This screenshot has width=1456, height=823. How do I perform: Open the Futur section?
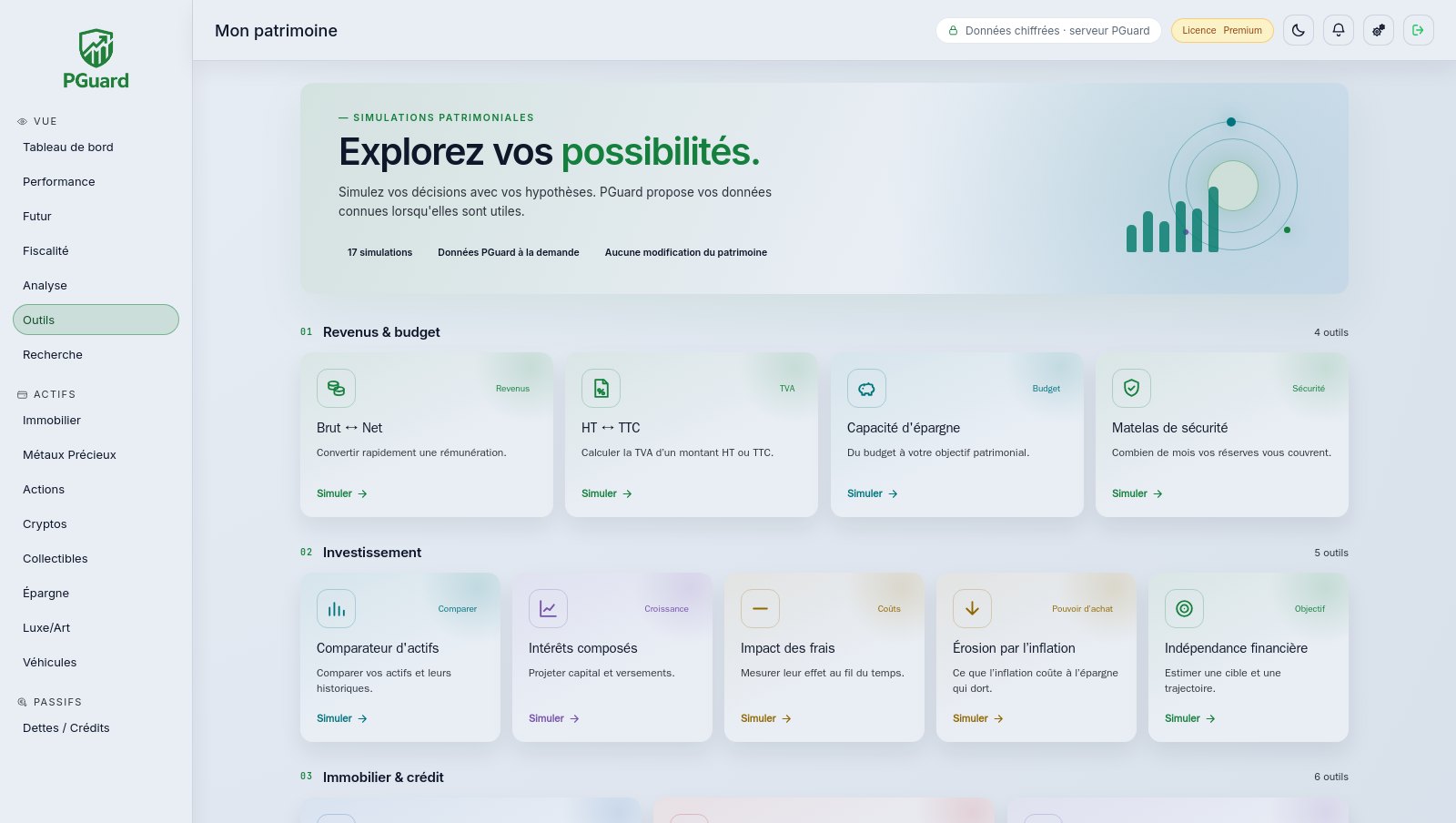(x=96, y=217)
